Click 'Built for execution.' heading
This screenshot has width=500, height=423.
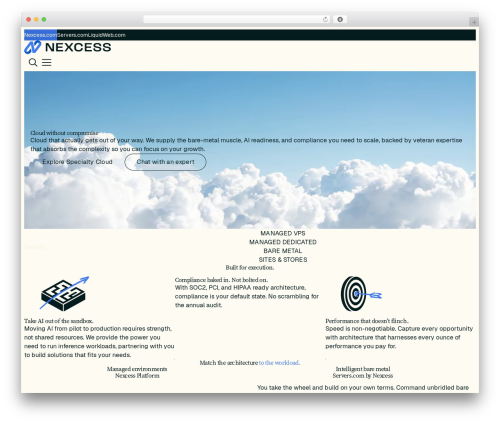point(250,268)
